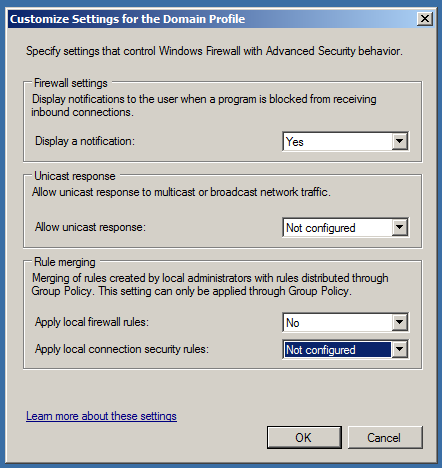Expand the Allow unicast response dropdown arrow
The width and height of the screenshot is (442, 468).
click(x=399, y=228)
